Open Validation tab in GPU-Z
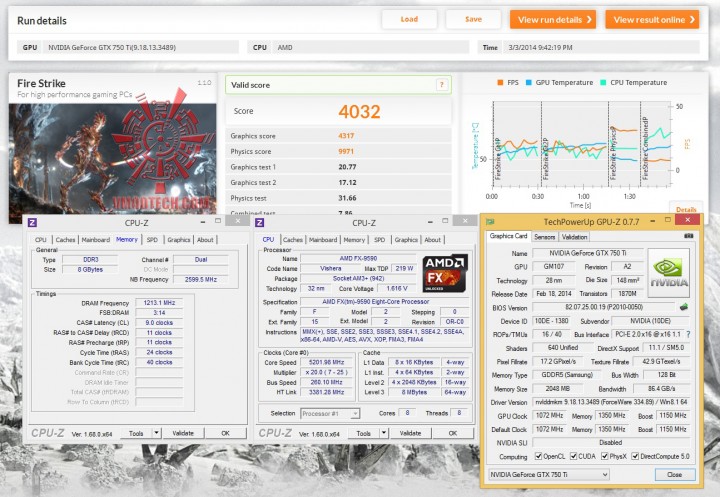720x497 pixels. point(574,237)
